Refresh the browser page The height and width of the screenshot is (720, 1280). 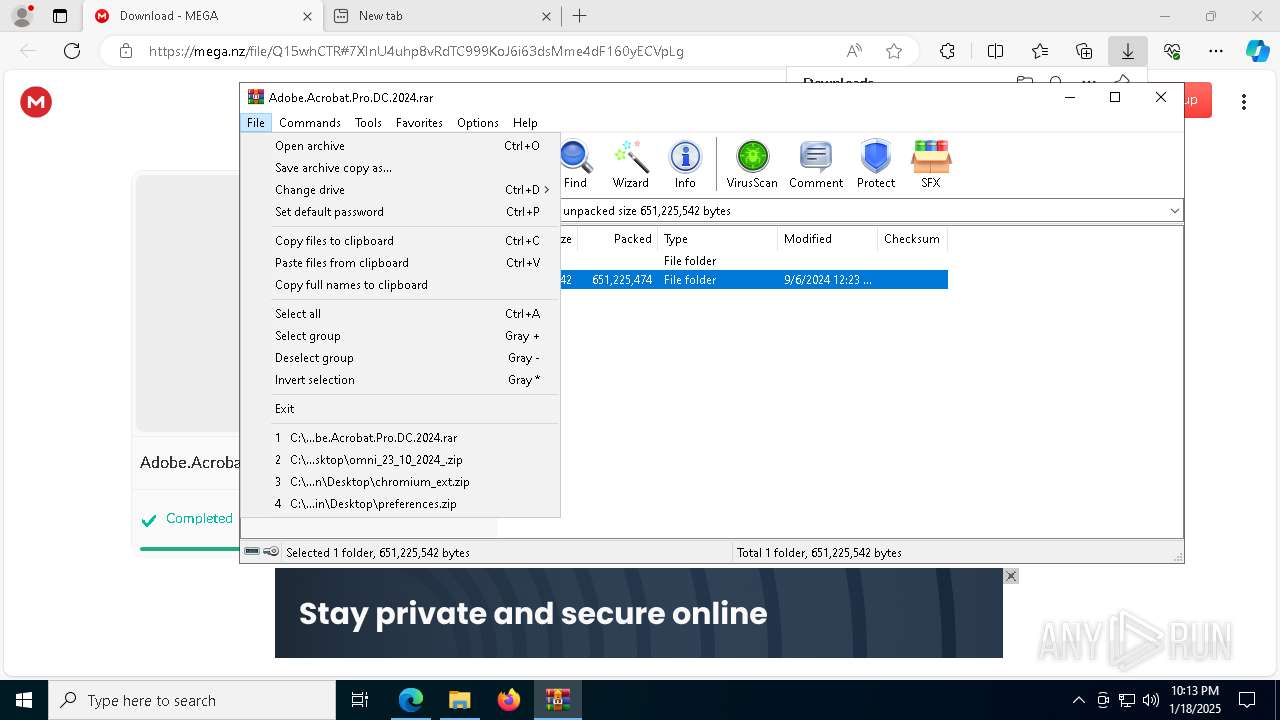pyautogui.click(x=72, y=51)
